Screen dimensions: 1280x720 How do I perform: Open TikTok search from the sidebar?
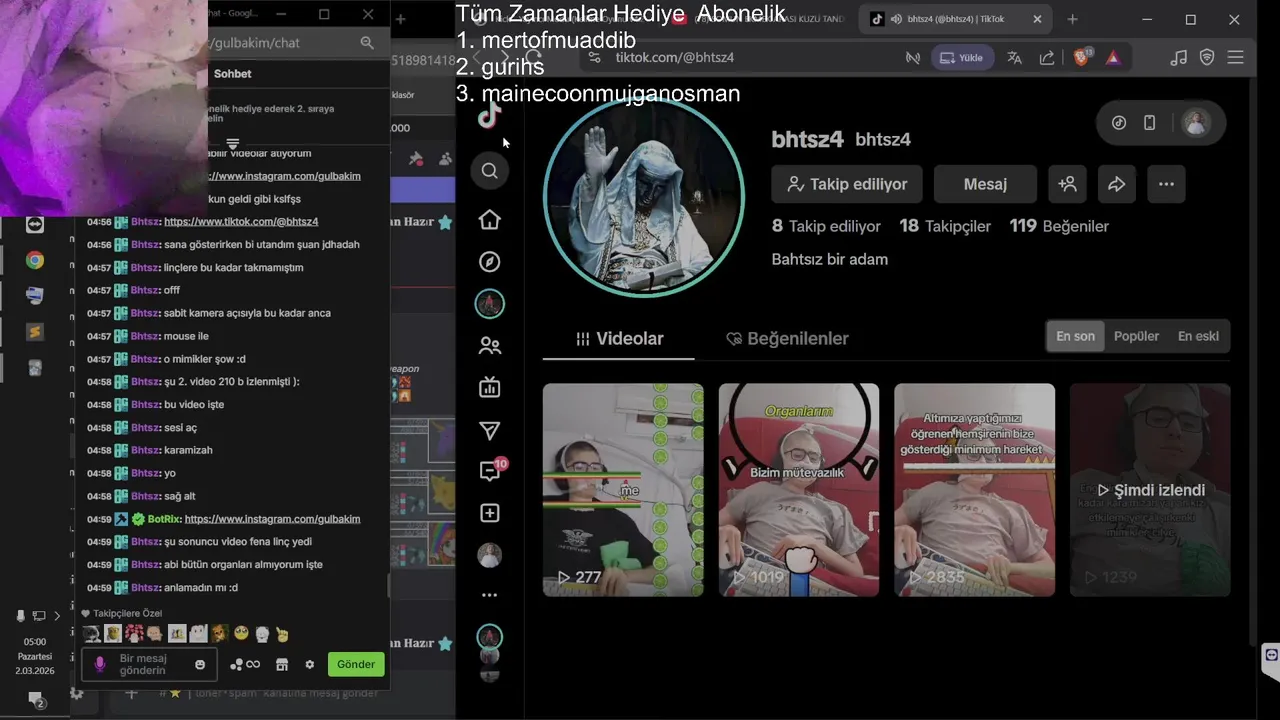489,171
